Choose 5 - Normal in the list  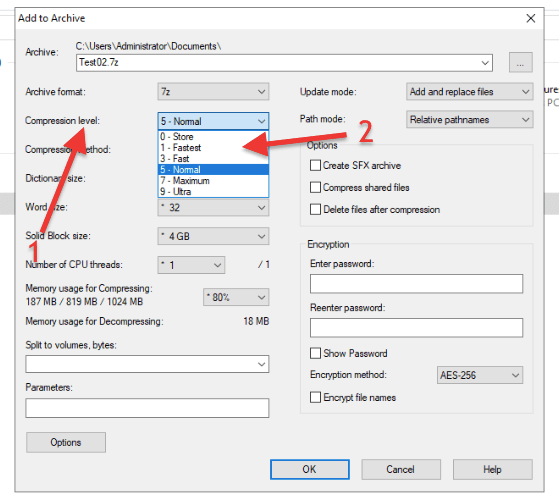pos(213,170)
